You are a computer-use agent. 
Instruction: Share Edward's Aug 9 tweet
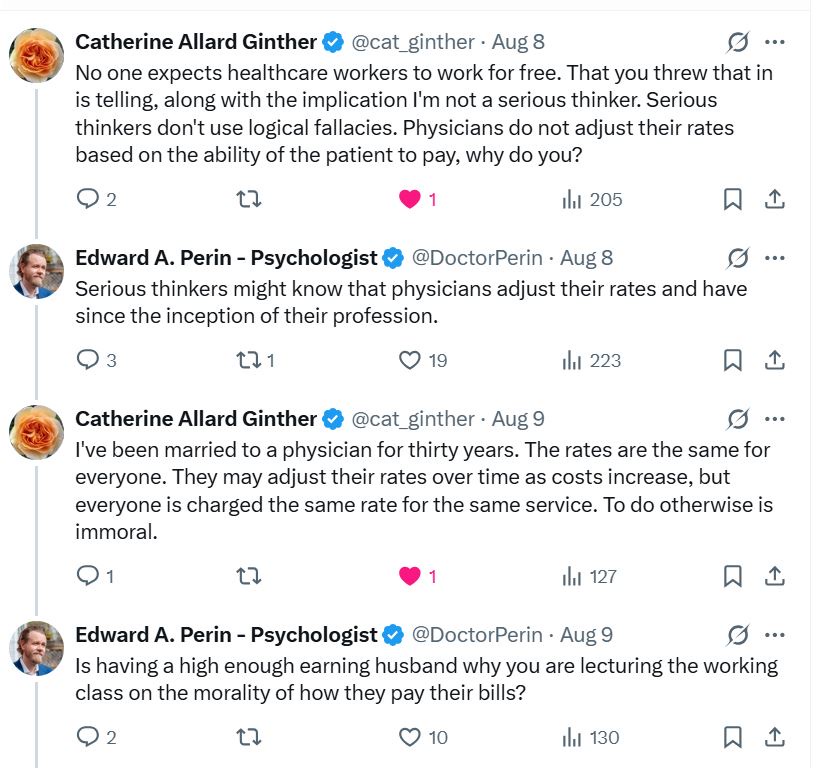point(774,737)
